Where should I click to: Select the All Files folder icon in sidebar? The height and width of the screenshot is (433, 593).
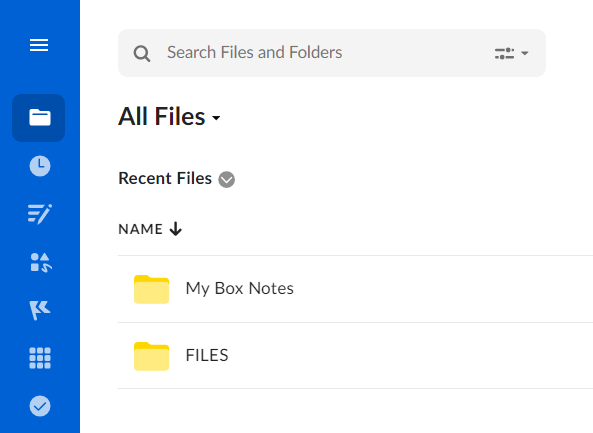39,118
